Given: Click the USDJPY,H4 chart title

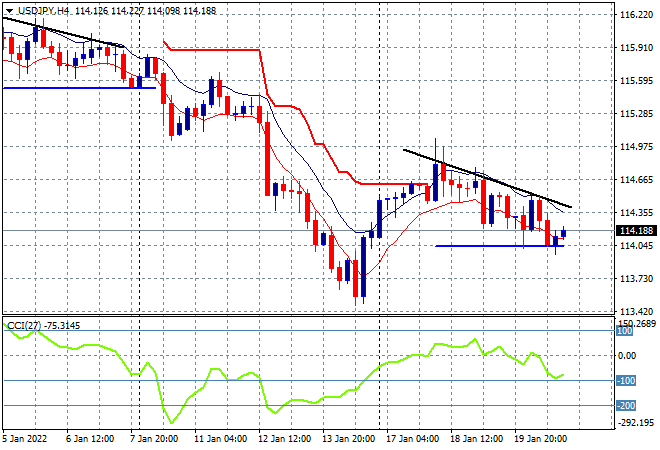Looking at the screenshot, I should tap(43, 11).
